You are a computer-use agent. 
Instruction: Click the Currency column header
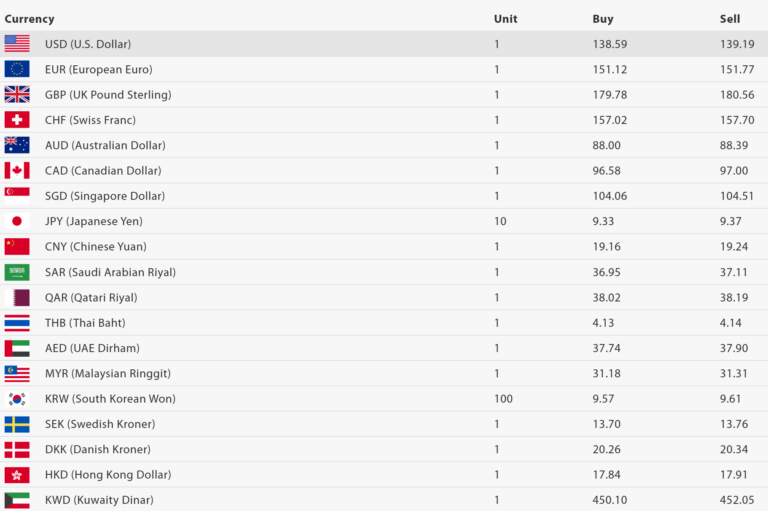click(x=30, y=19)
